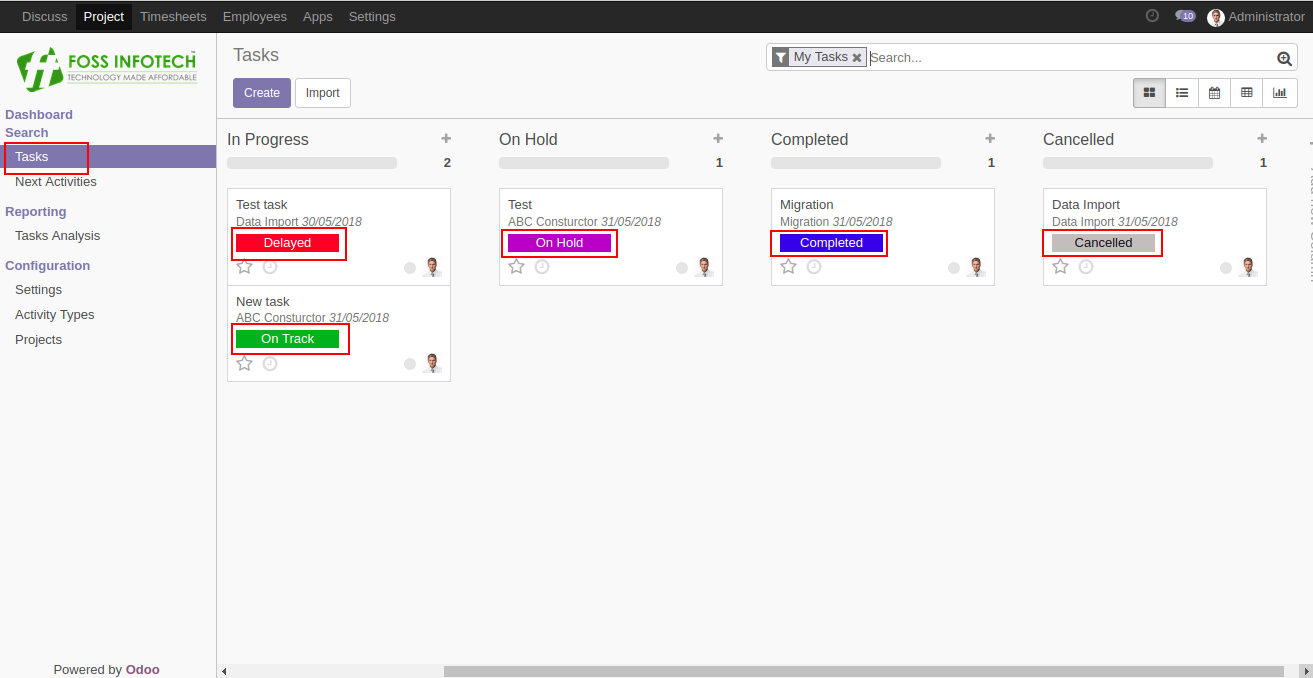The width and height of the screenshot is (1313, 678).
Task: Open Next Activities in the sidebar
Action: (56, 182)
